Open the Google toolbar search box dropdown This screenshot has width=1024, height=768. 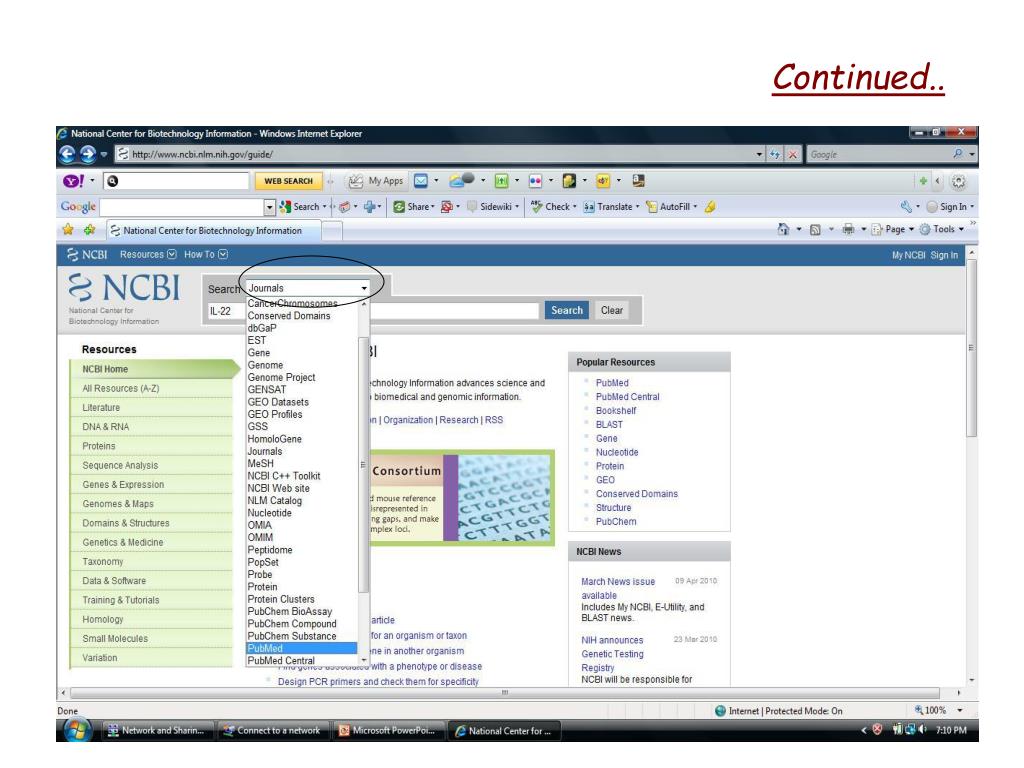point(270,207)
